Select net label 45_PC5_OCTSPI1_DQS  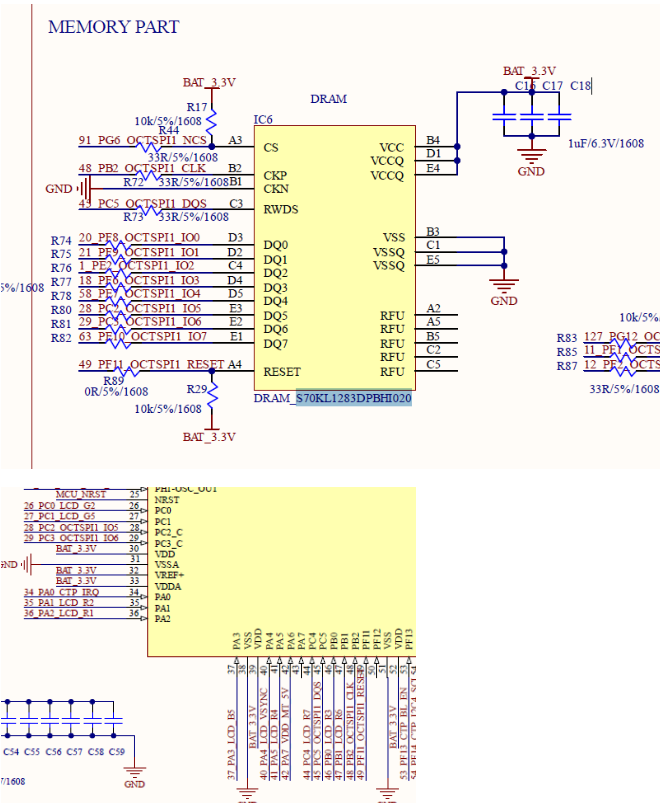coord(142,203)
